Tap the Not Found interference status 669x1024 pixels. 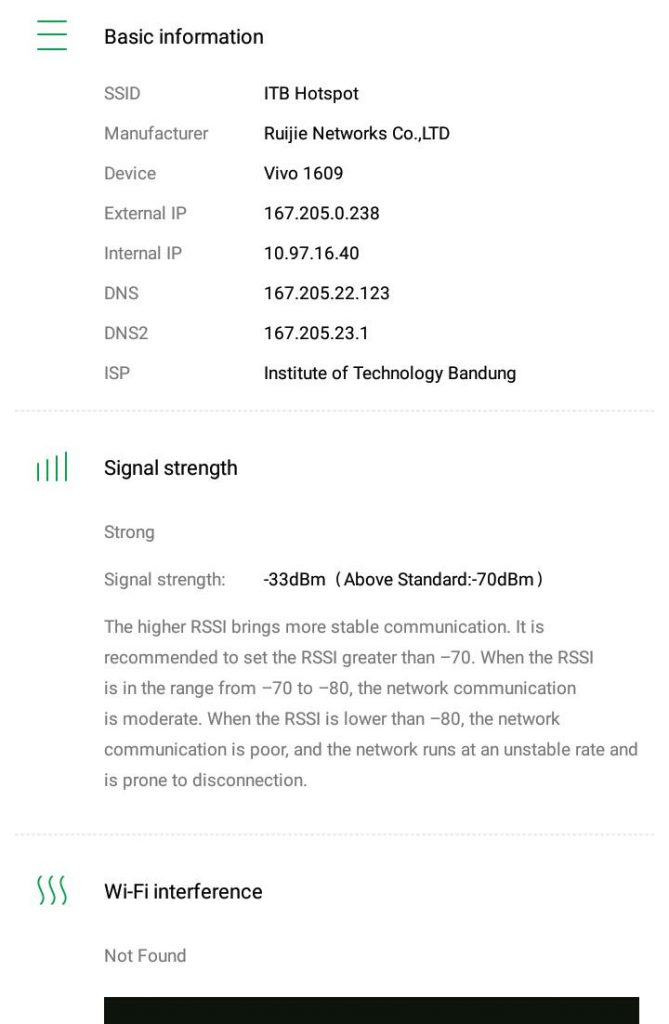pyautogui.click(x=145, y=955)
